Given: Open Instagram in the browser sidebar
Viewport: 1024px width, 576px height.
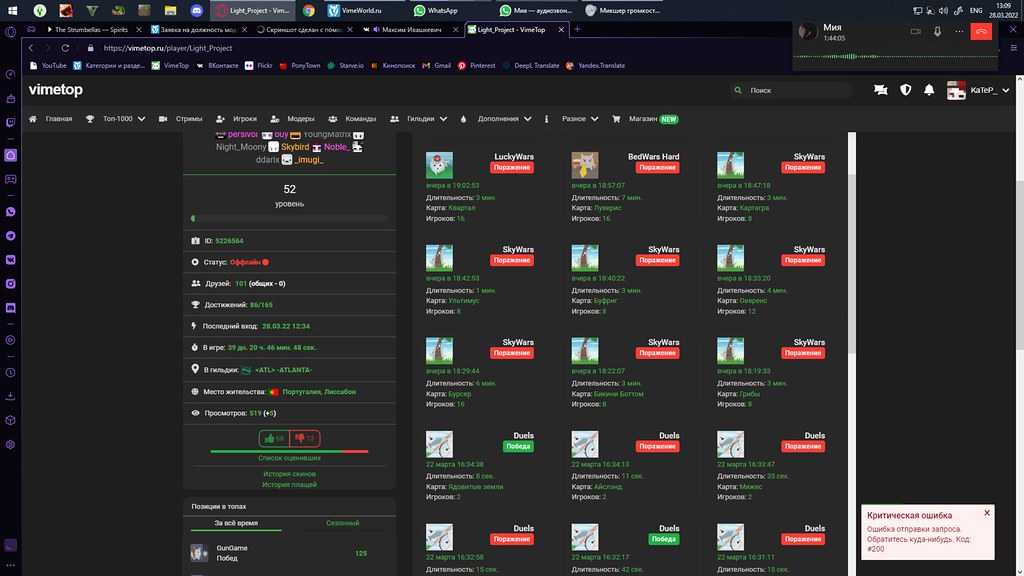Looking at the screenshot, I should pos(10,283).
